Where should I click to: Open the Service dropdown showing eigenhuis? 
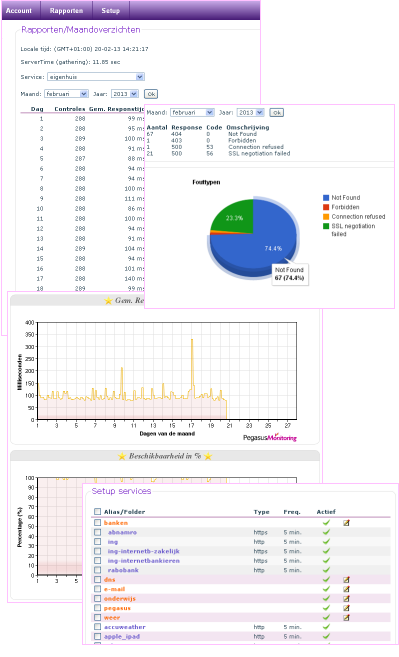(96, 77)
